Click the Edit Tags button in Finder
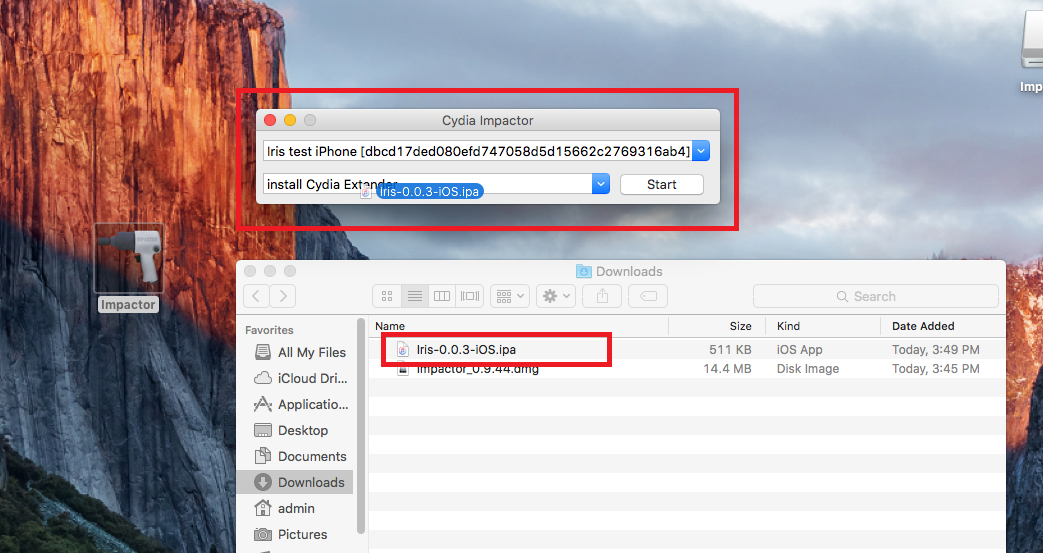Screen dimensions: 1043x553 (648, 296)
